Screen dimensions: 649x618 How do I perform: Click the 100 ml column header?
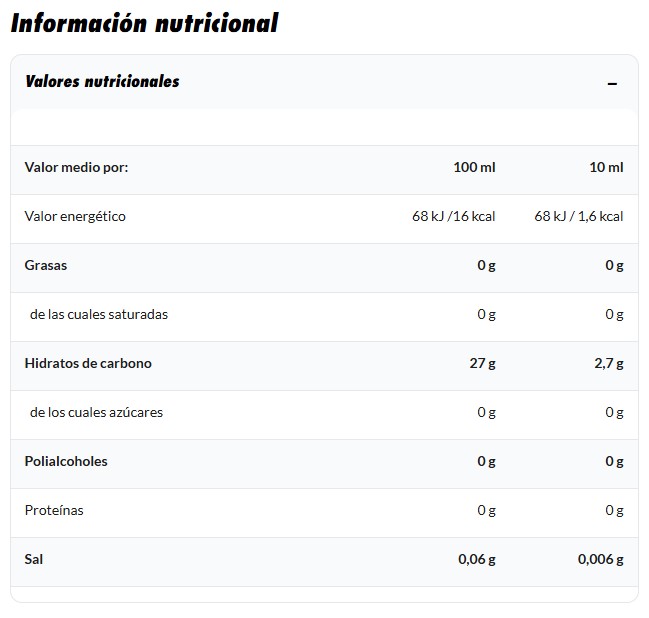click(x=474, y=167)
